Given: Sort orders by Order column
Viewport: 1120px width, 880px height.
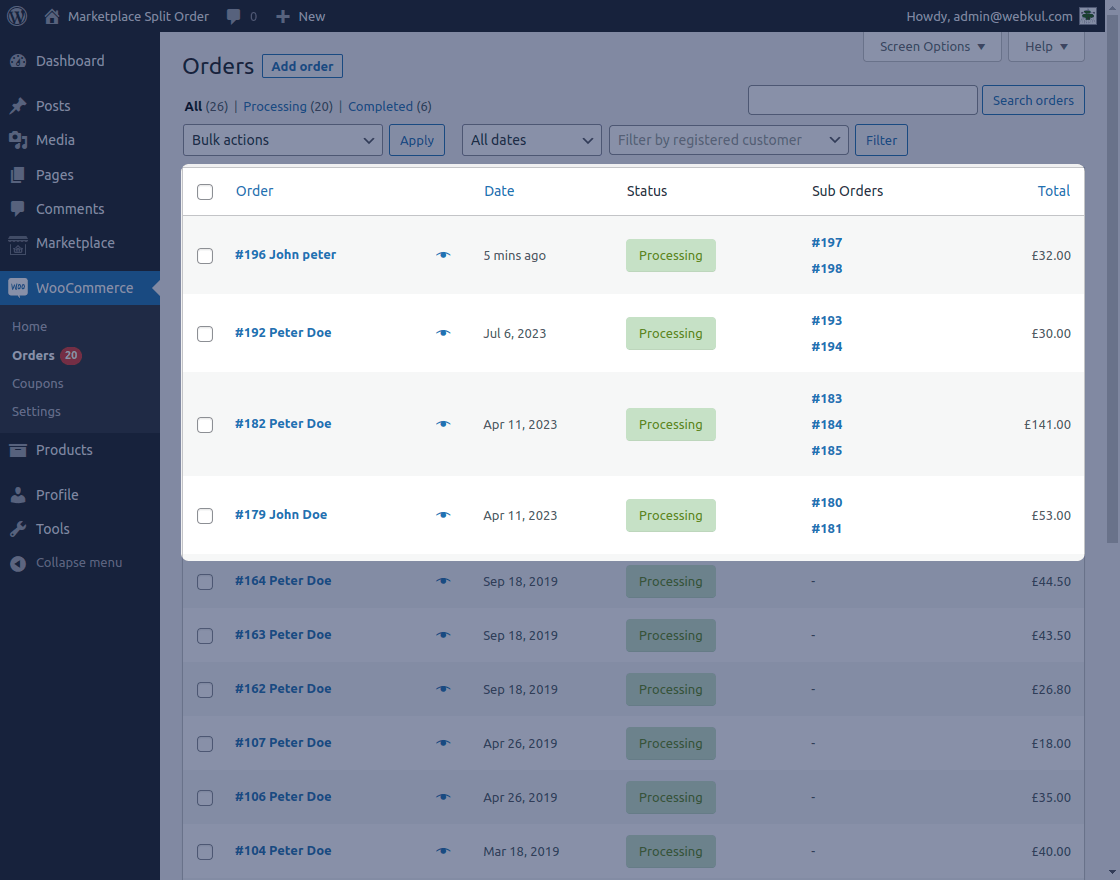Looking at the screenshot, I should point(254,191).
